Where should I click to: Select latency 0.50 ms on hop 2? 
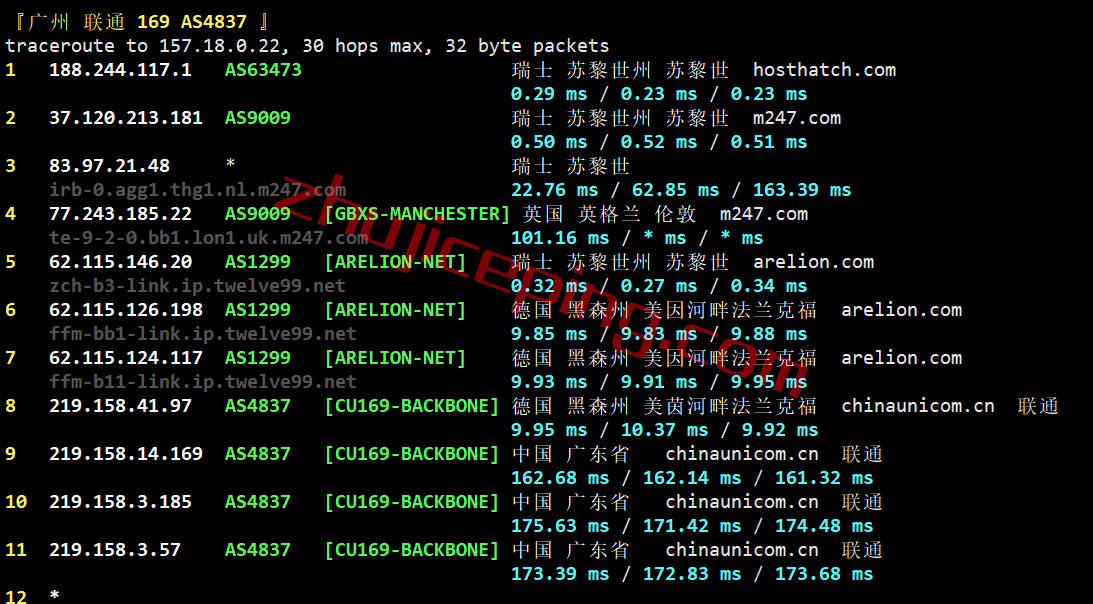549,142
